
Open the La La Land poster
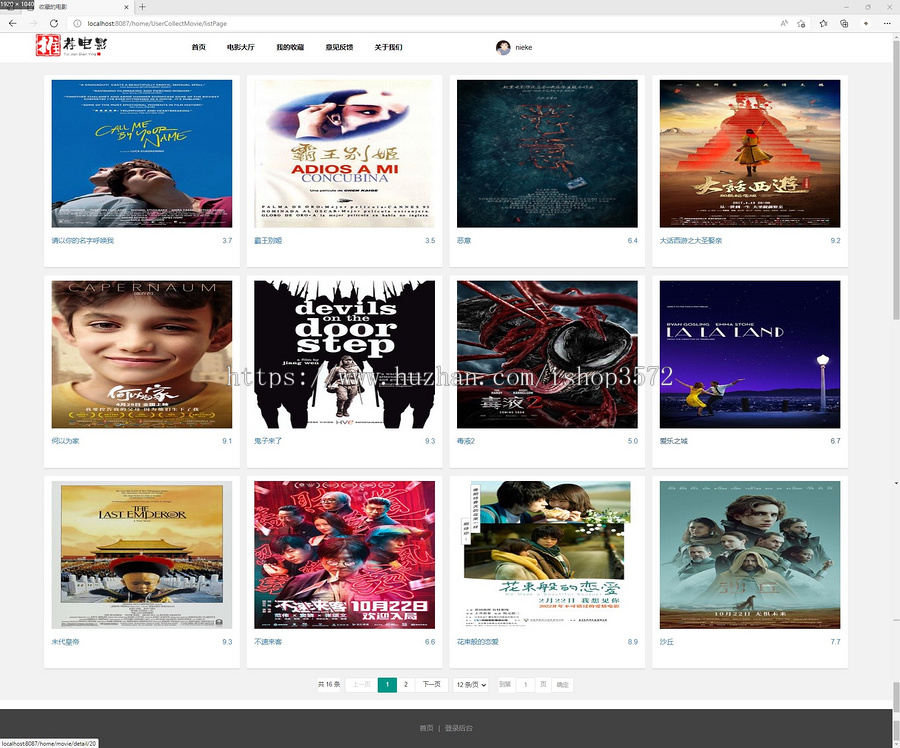tap(750, 354)
